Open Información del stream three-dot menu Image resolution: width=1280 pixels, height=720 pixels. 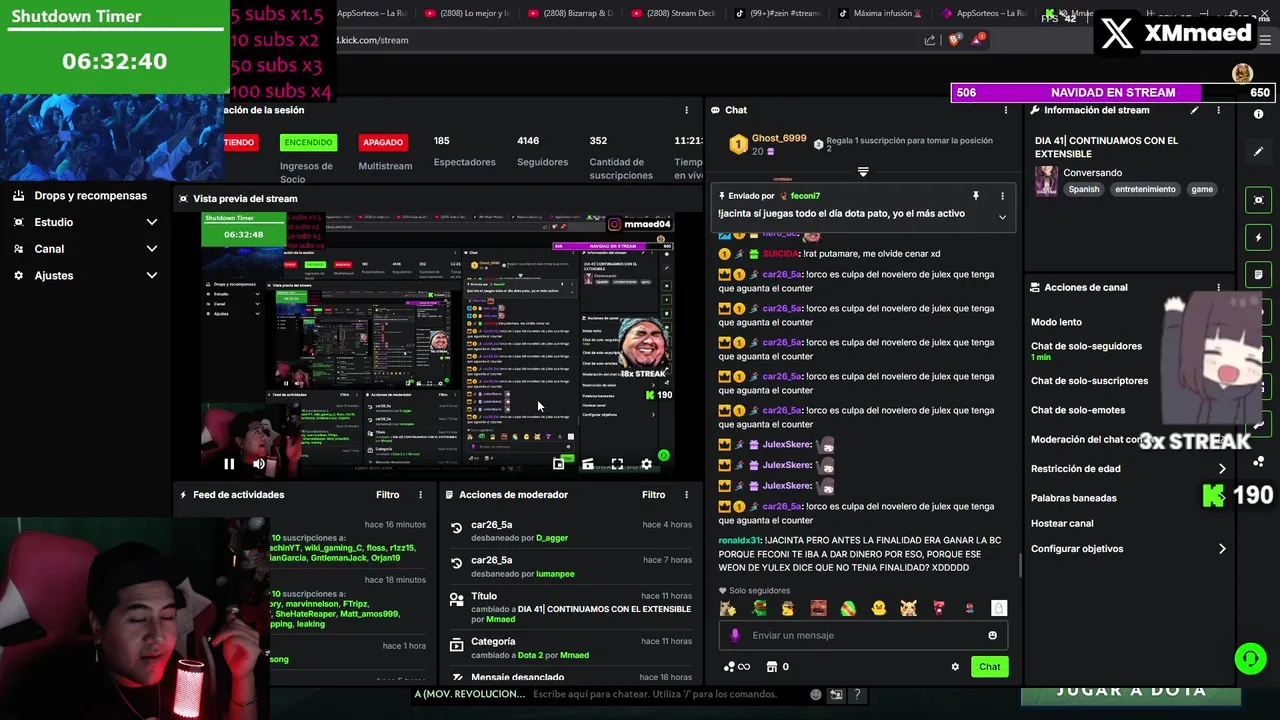point(1218,110)
